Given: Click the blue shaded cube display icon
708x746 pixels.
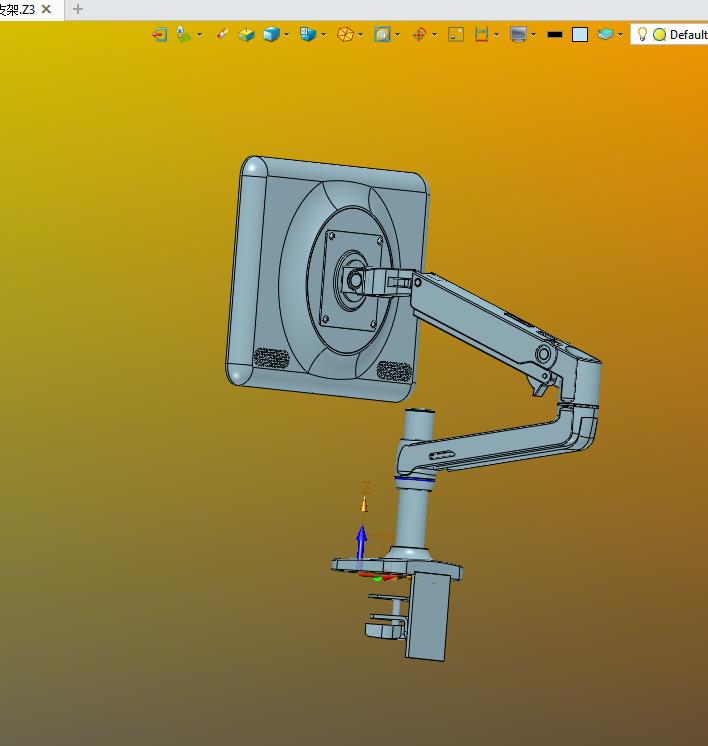Looking at the screenshot, I should (x=271, y=34).
